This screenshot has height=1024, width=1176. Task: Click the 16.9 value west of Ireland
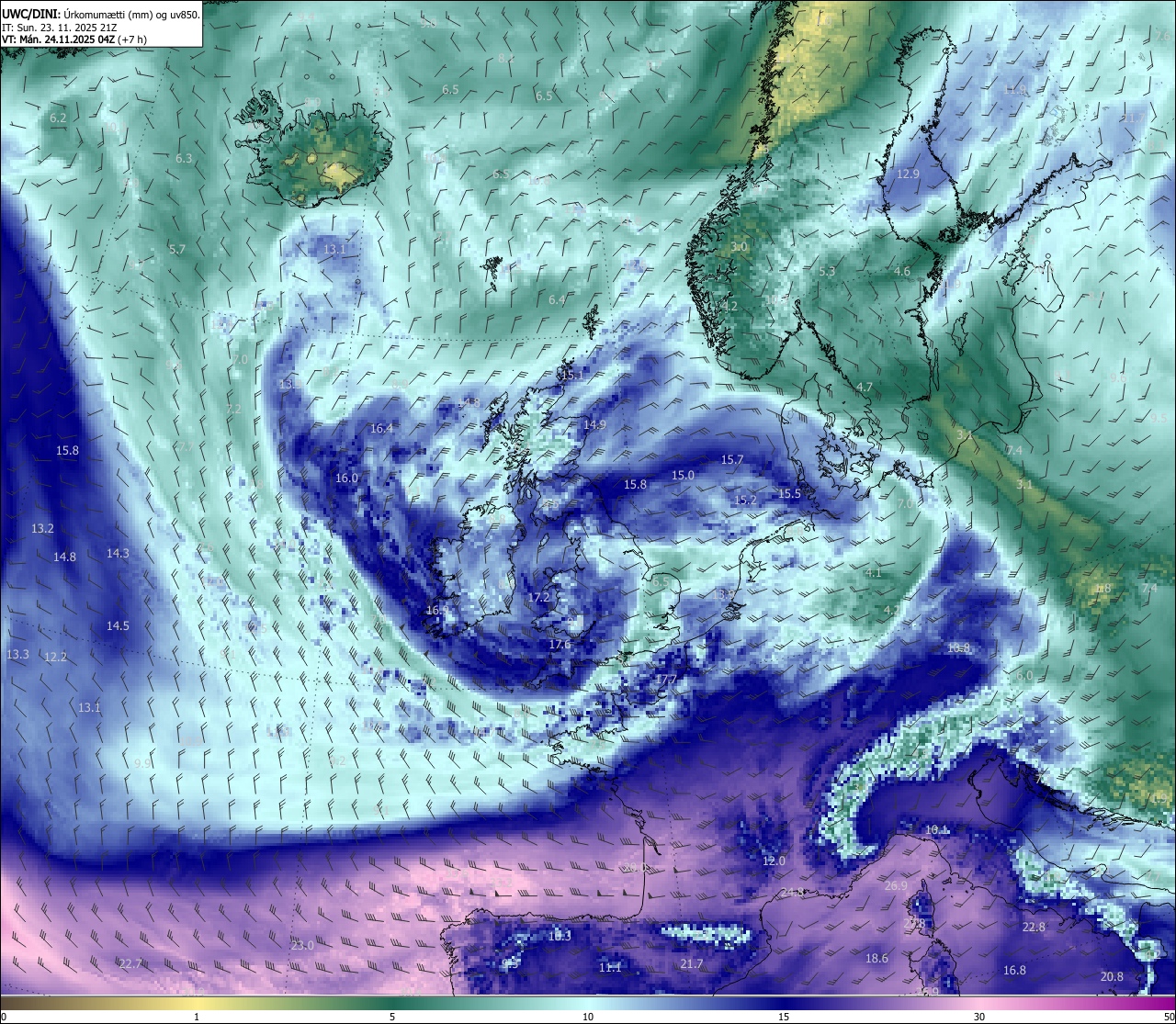pos(437,611)
